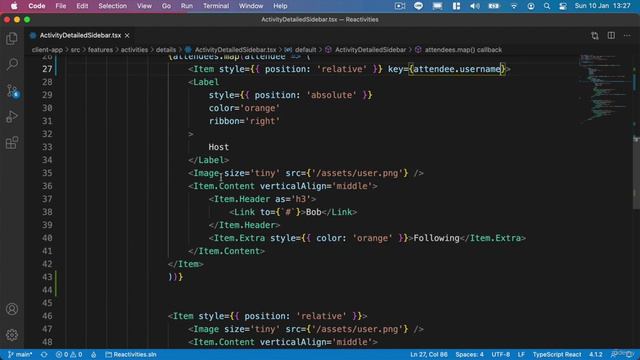
Task: Open the Search view in activity bar
Action: [12, 64]
